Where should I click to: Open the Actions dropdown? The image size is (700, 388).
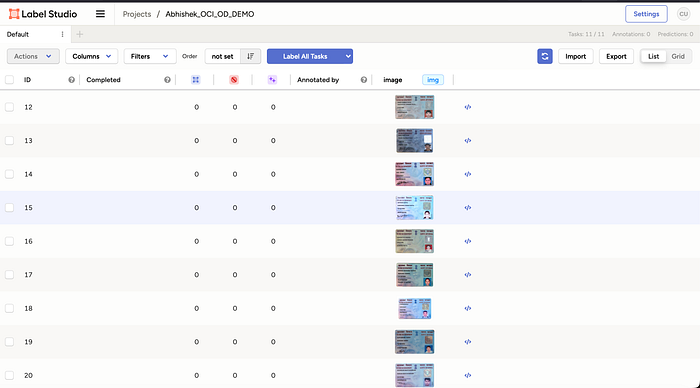point(33,56)
